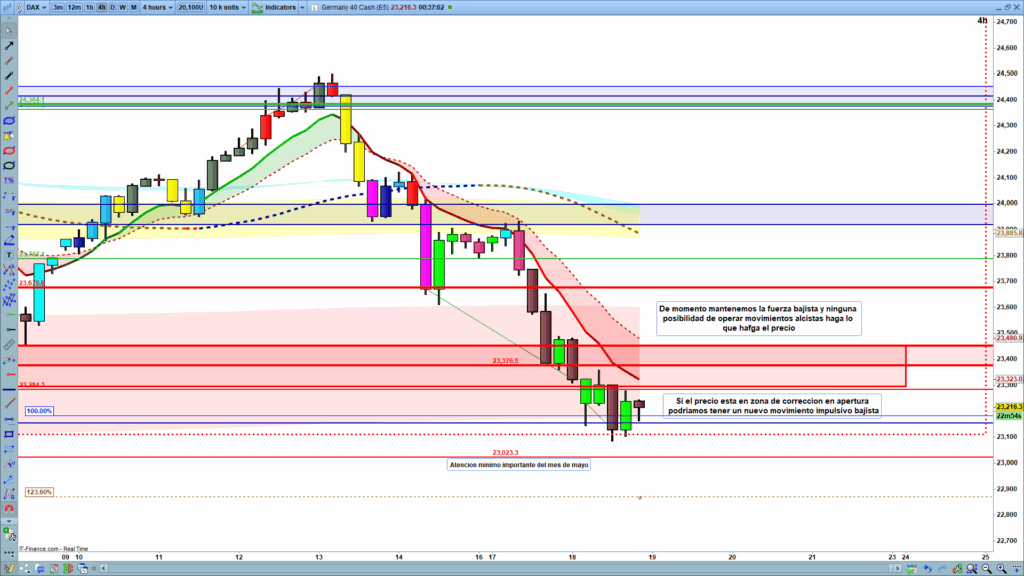Select the 3m period tab
This screenshot has width=1024, height=576.
point(59,6)
